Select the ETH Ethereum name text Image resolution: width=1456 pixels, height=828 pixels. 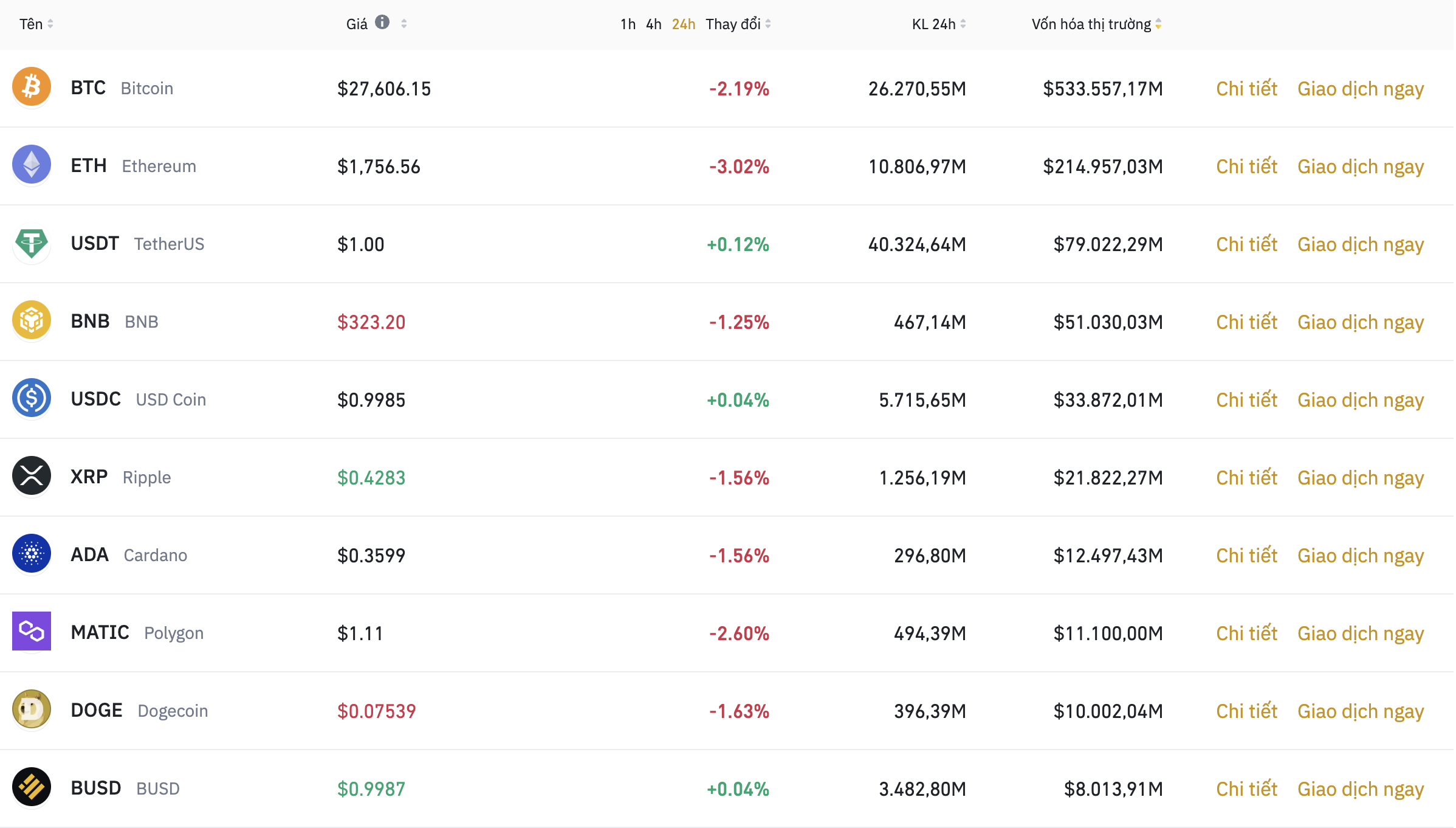[x=134, y=166]
